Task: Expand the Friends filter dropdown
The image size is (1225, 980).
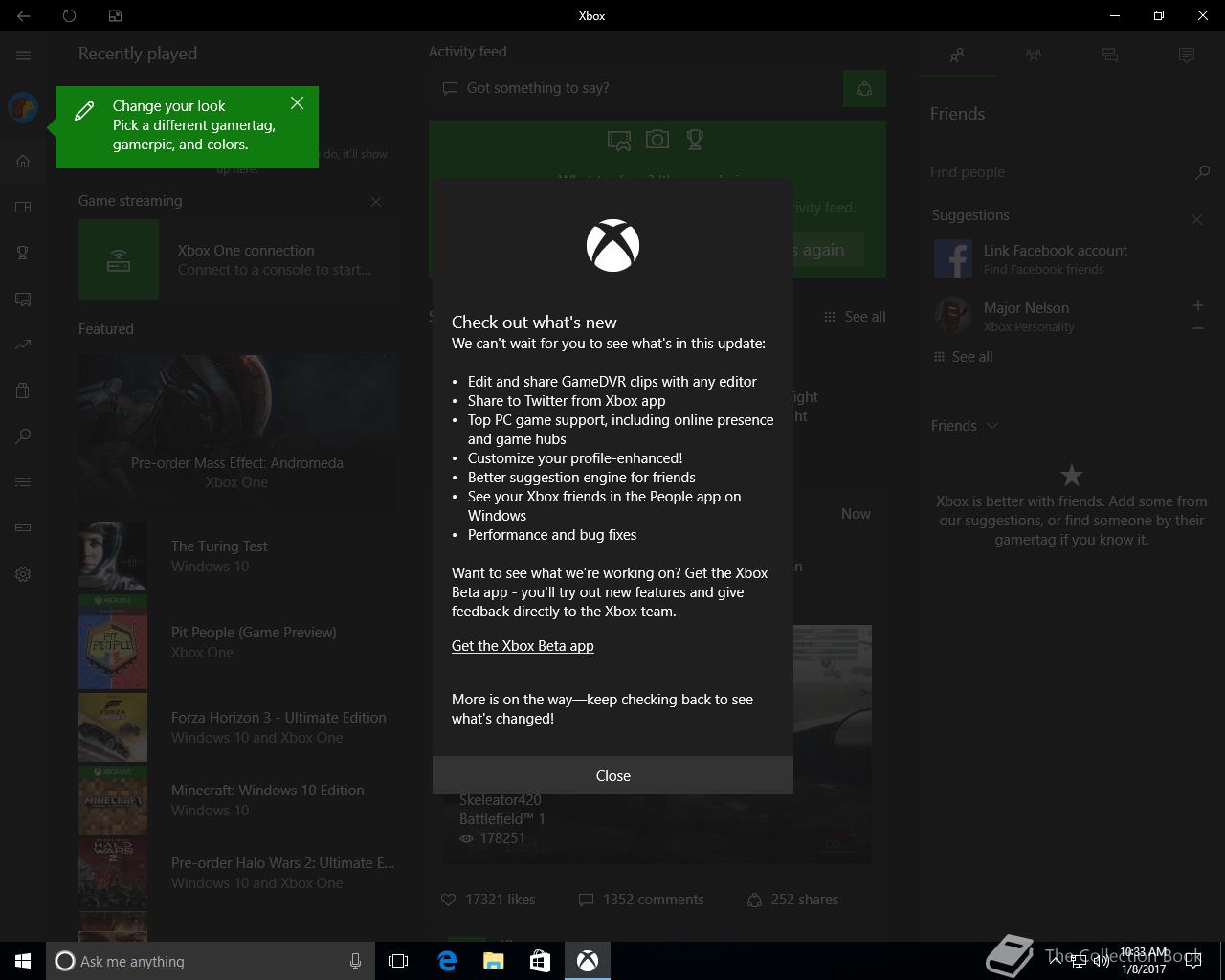Action: click(965, 426)
